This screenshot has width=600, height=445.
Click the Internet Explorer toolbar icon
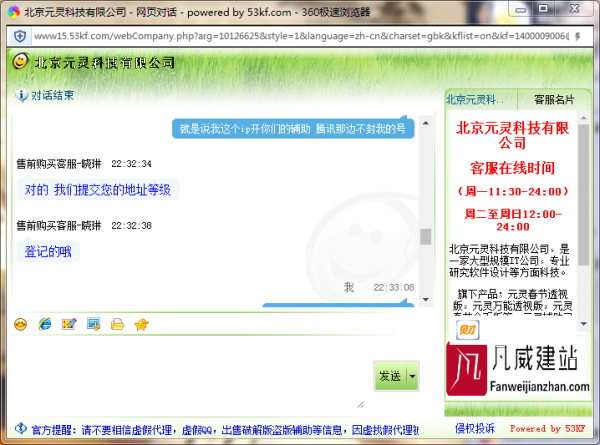coord(45,324)
